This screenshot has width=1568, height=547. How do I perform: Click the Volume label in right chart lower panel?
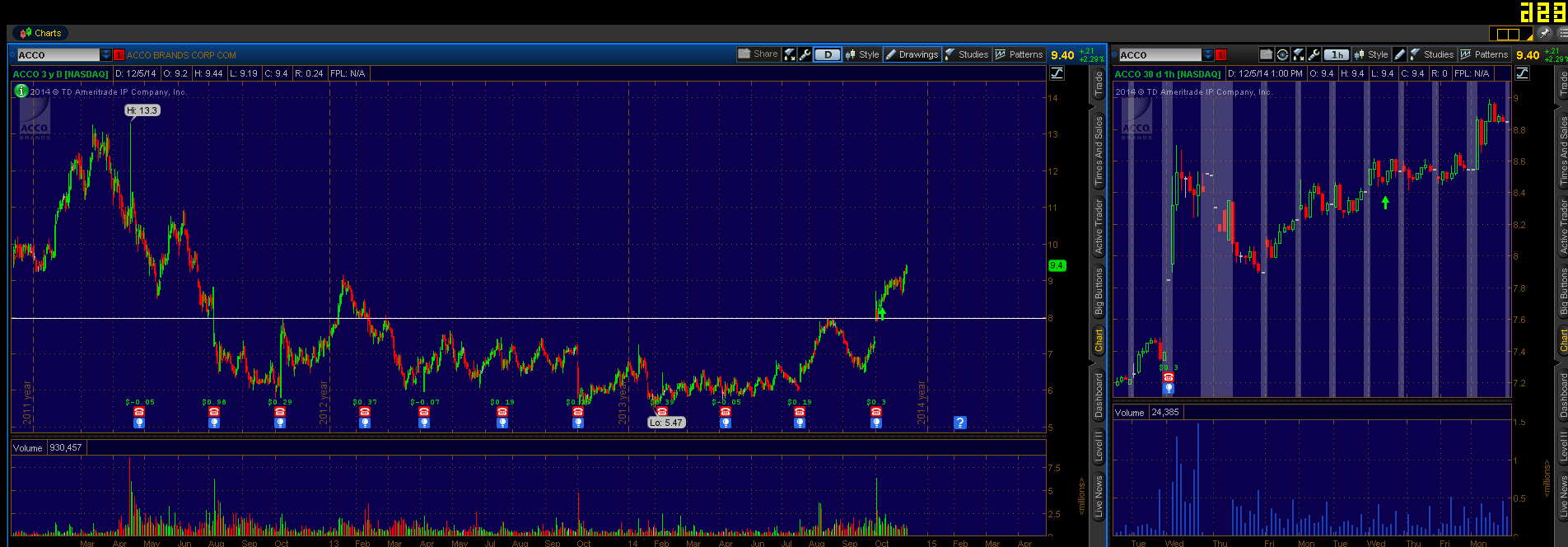[x=1130, y=413]
